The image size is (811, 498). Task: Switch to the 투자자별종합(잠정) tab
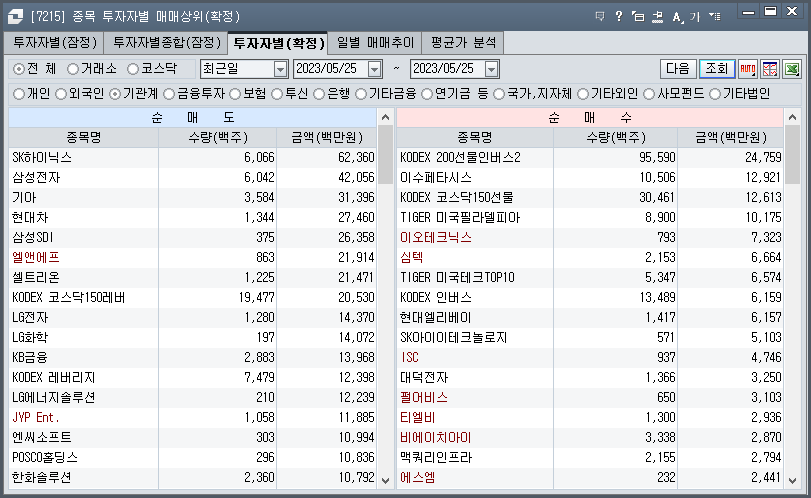[166, 43]
